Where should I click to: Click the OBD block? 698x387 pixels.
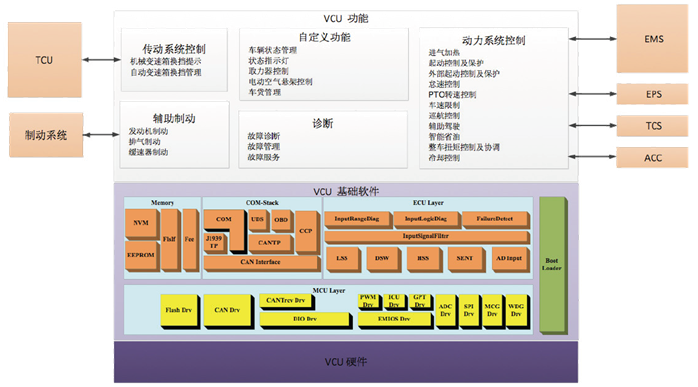281,220
